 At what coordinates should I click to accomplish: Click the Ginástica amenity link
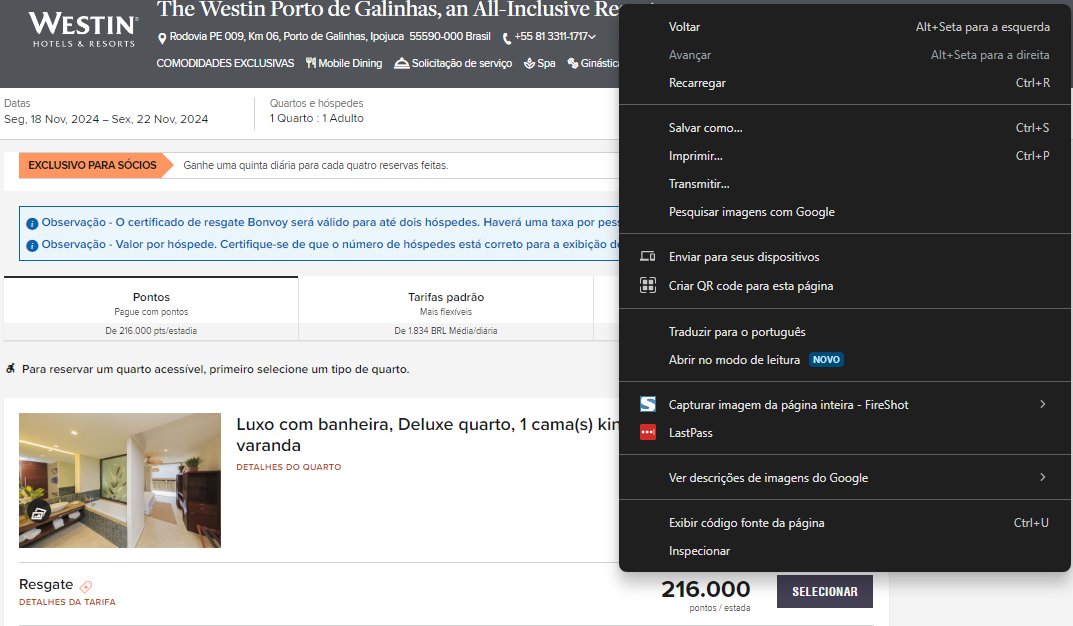pyautogui.click(x=600, y=63)
